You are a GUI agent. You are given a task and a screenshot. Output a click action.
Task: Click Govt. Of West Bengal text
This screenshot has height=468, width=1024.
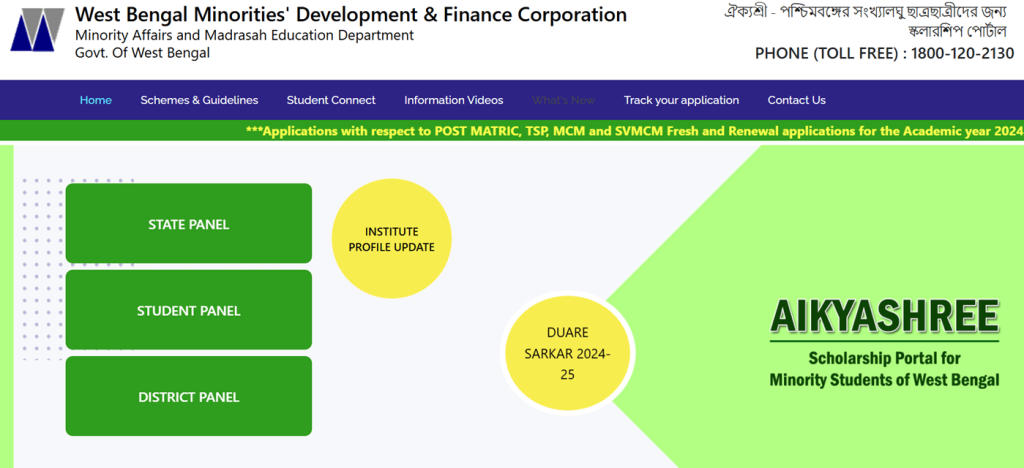tap(142, 53)
